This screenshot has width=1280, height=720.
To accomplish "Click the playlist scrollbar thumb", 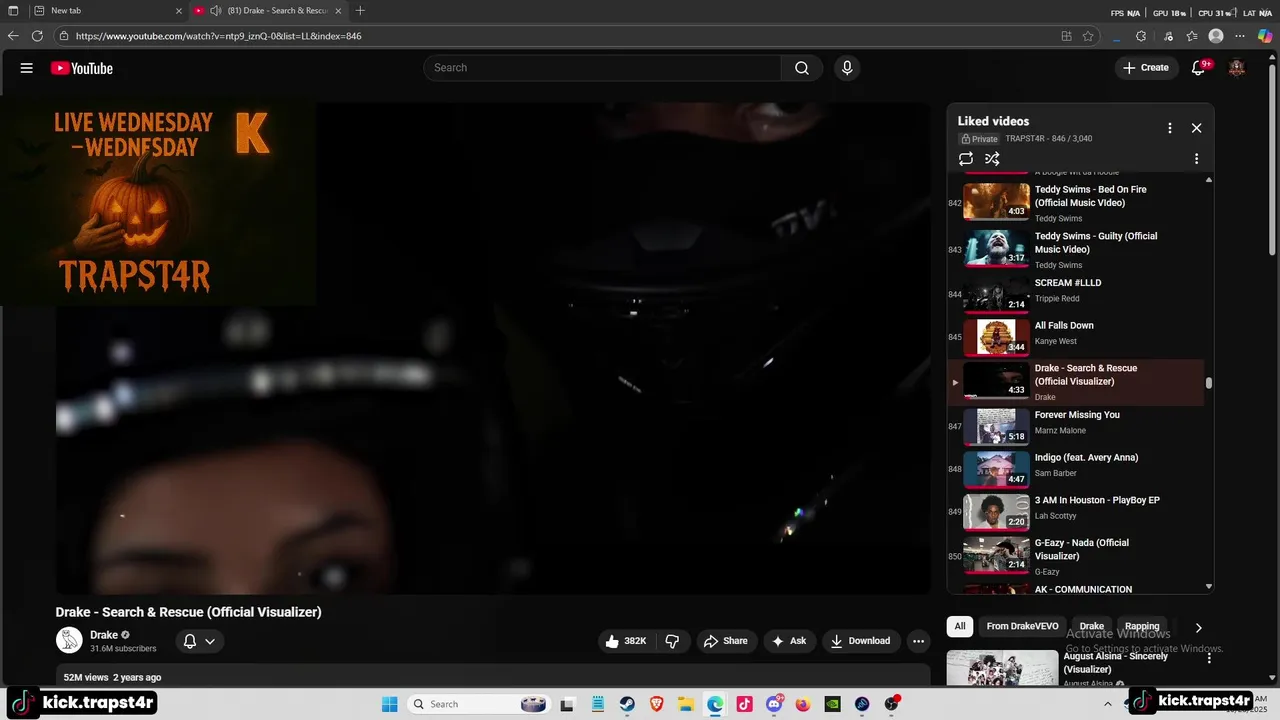I will (1209, 382).
